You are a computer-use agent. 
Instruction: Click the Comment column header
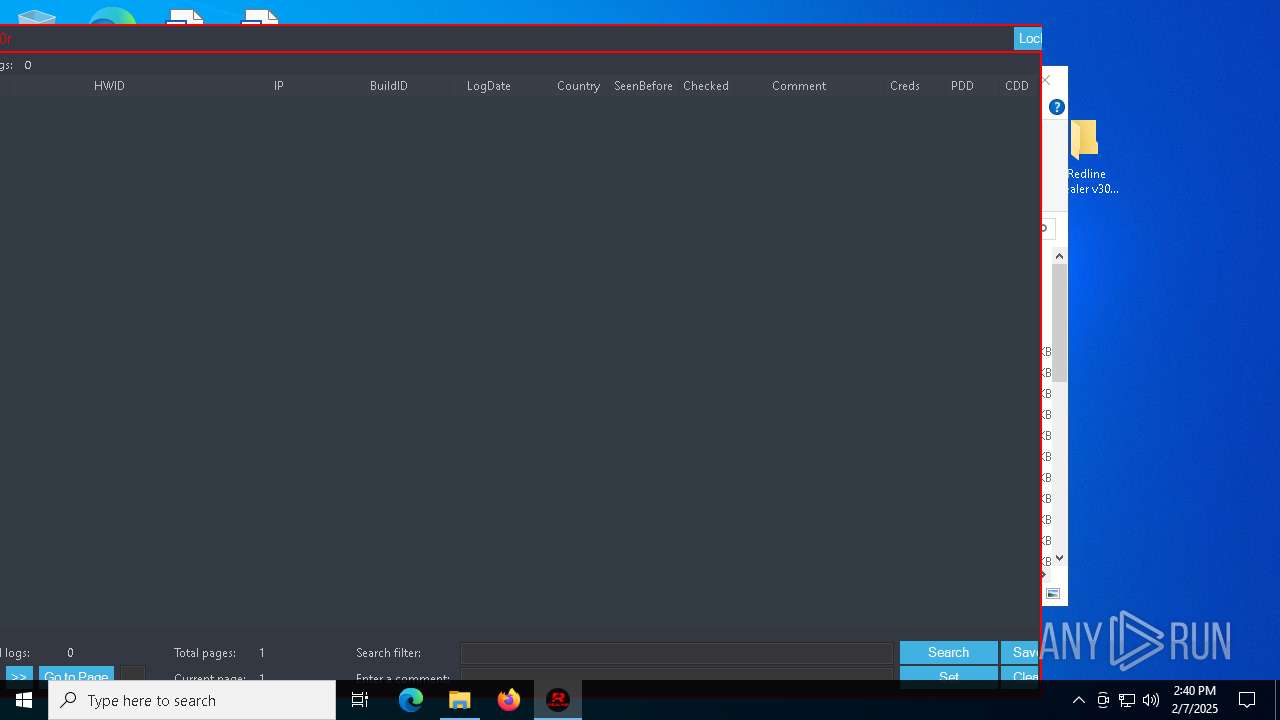coord(799,86)
